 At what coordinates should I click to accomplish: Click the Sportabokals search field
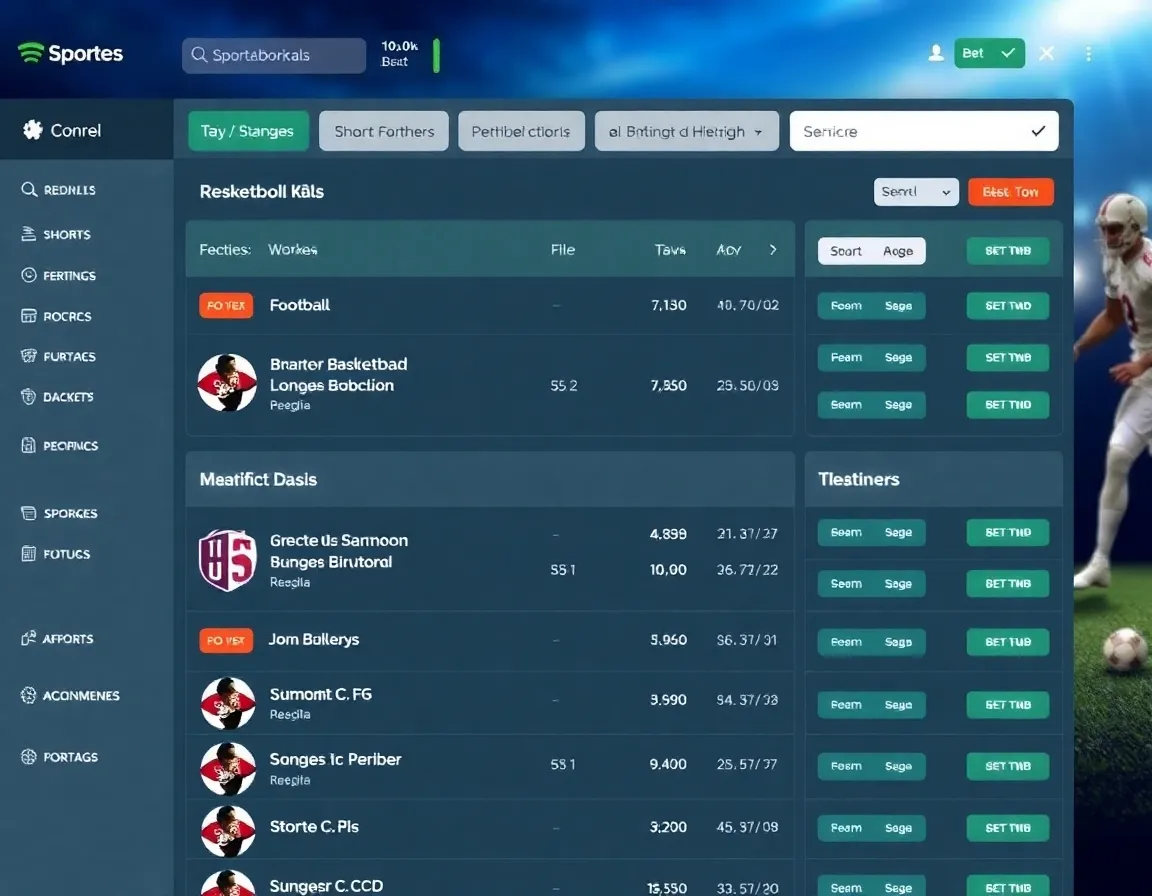(x=273, y=56)
